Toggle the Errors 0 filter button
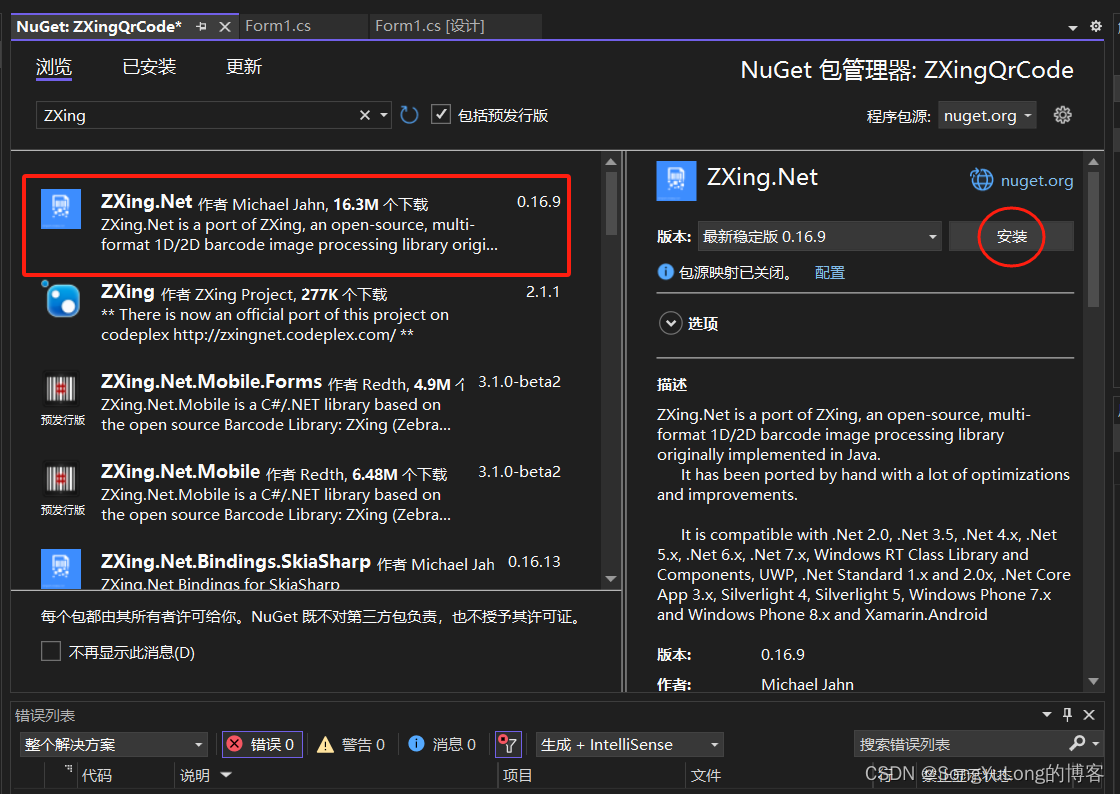 [x=262, y=745]
